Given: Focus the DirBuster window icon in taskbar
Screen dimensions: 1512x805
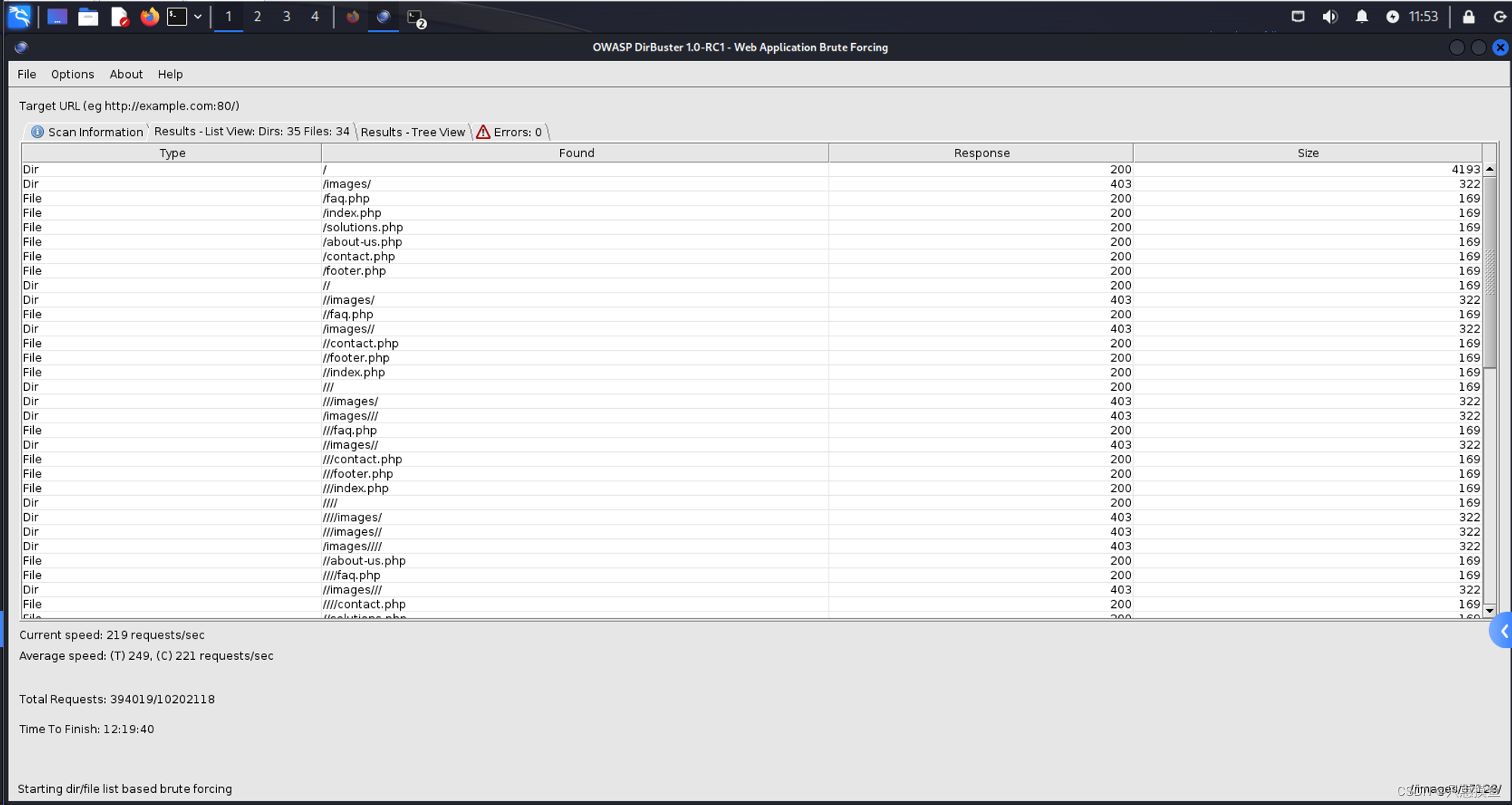Looking at the screenshot, I should click(383, 17).
